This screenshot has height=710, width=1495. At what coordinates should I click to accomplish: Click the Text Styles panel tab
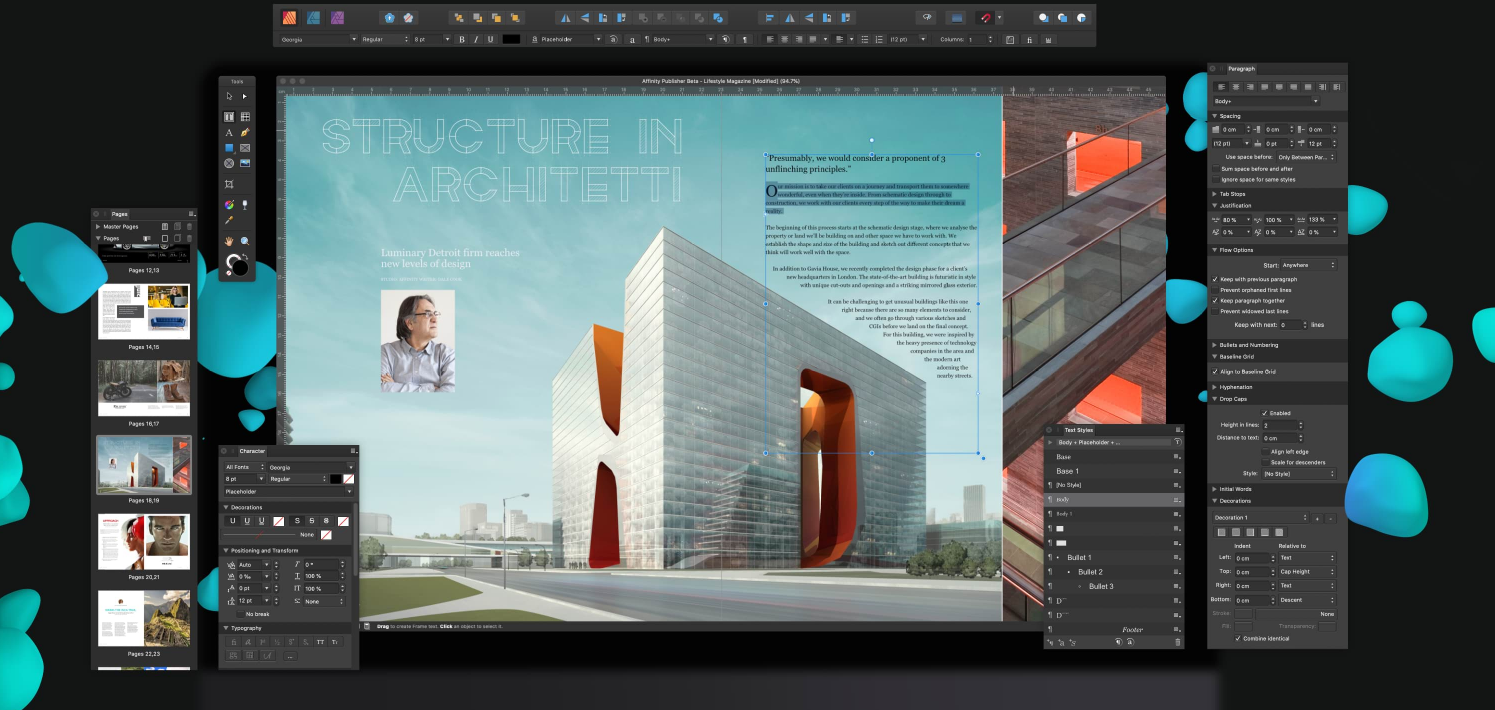(x=1078, y=430)
